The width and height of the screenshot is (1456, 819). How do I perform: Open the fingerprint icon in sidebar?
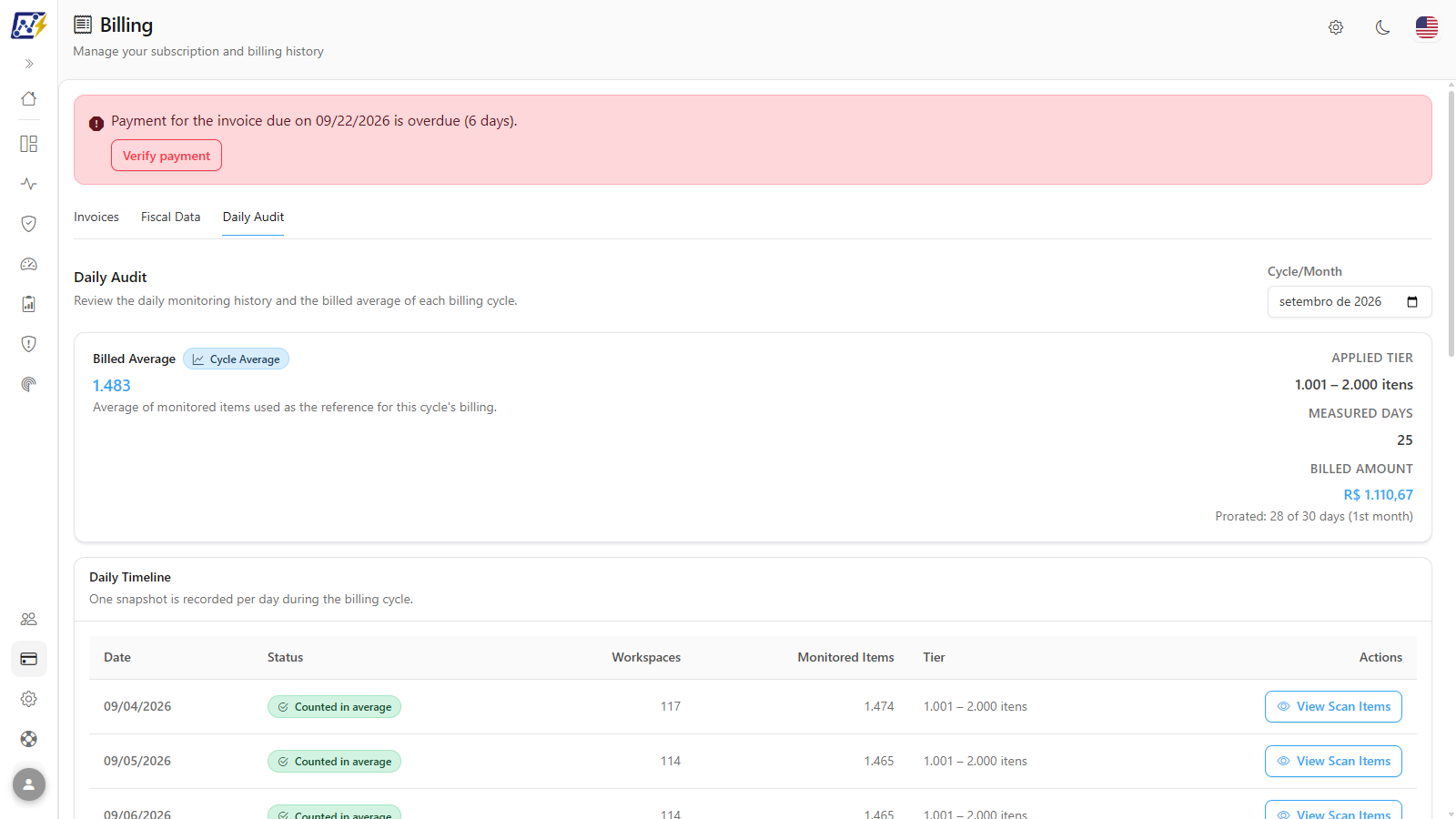[29, 384]
